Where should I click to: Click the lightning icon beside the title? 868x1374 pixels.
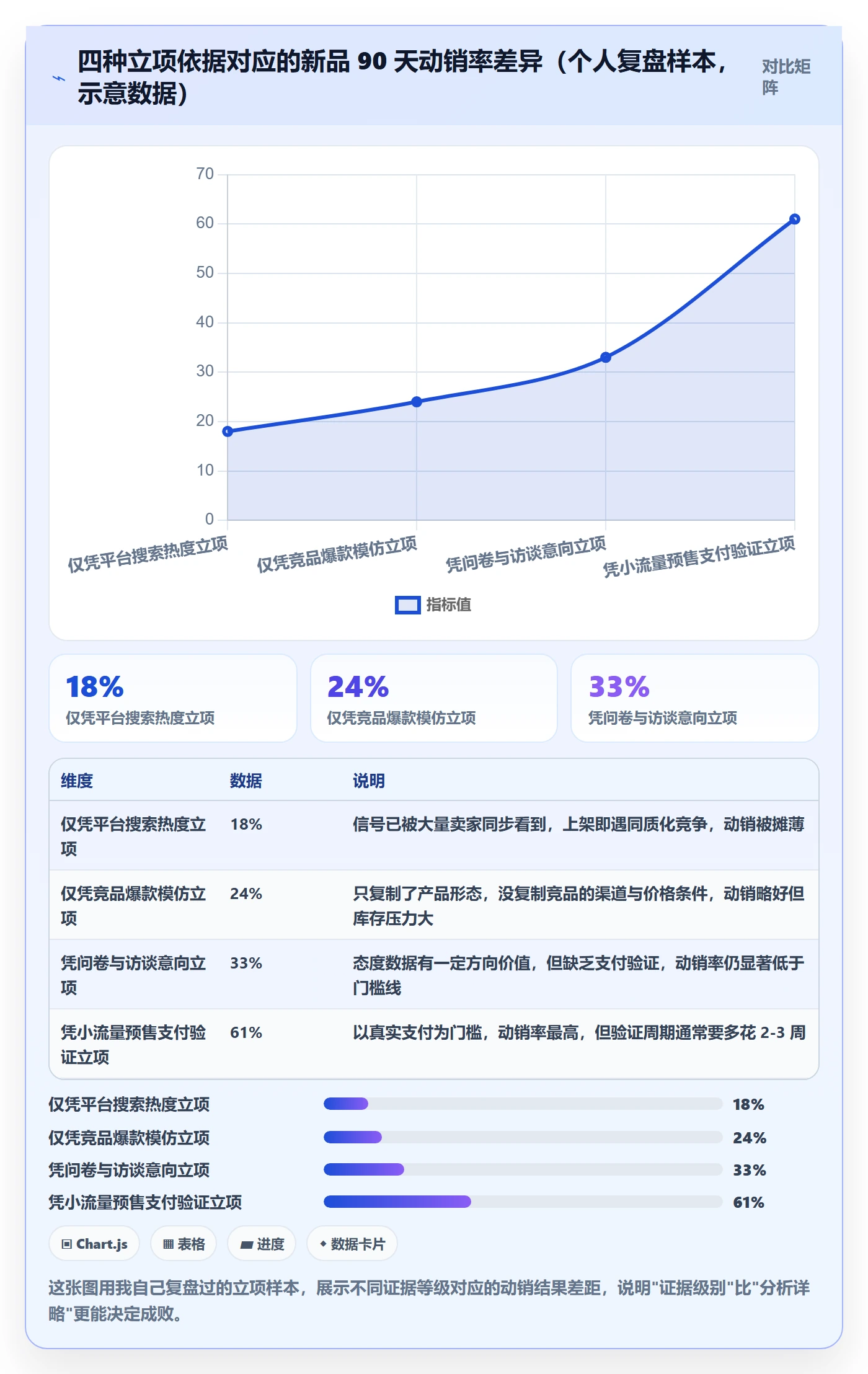(x=58, y=78)
